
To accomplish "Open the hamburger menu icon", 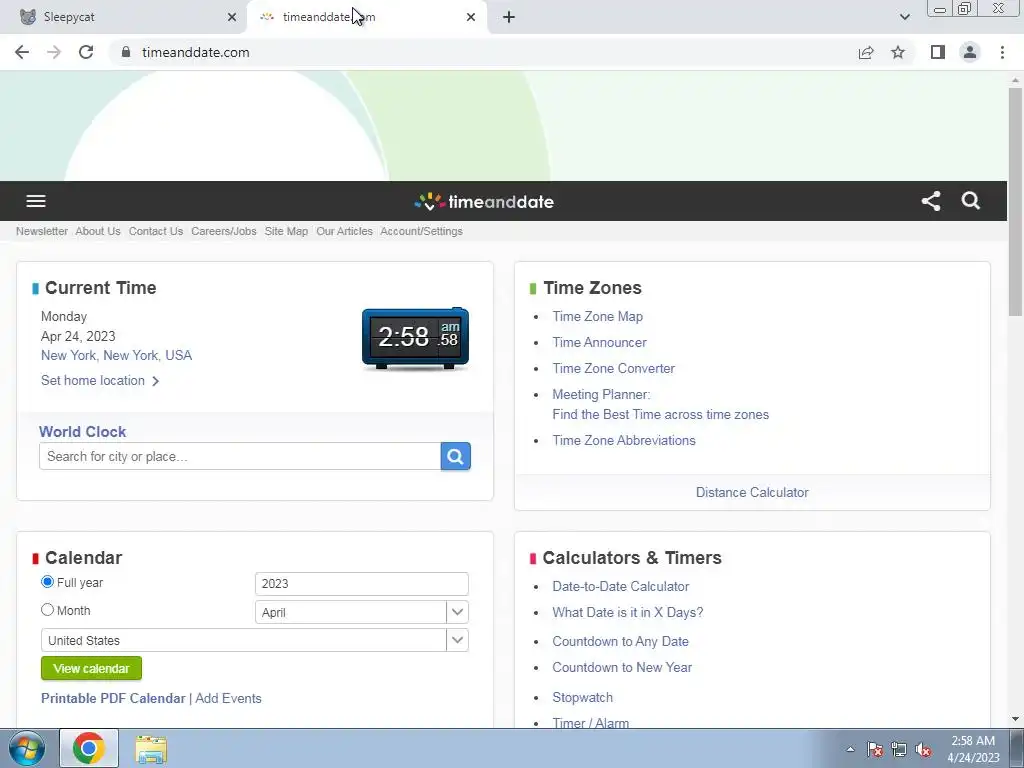I will [x=36, y=201].
